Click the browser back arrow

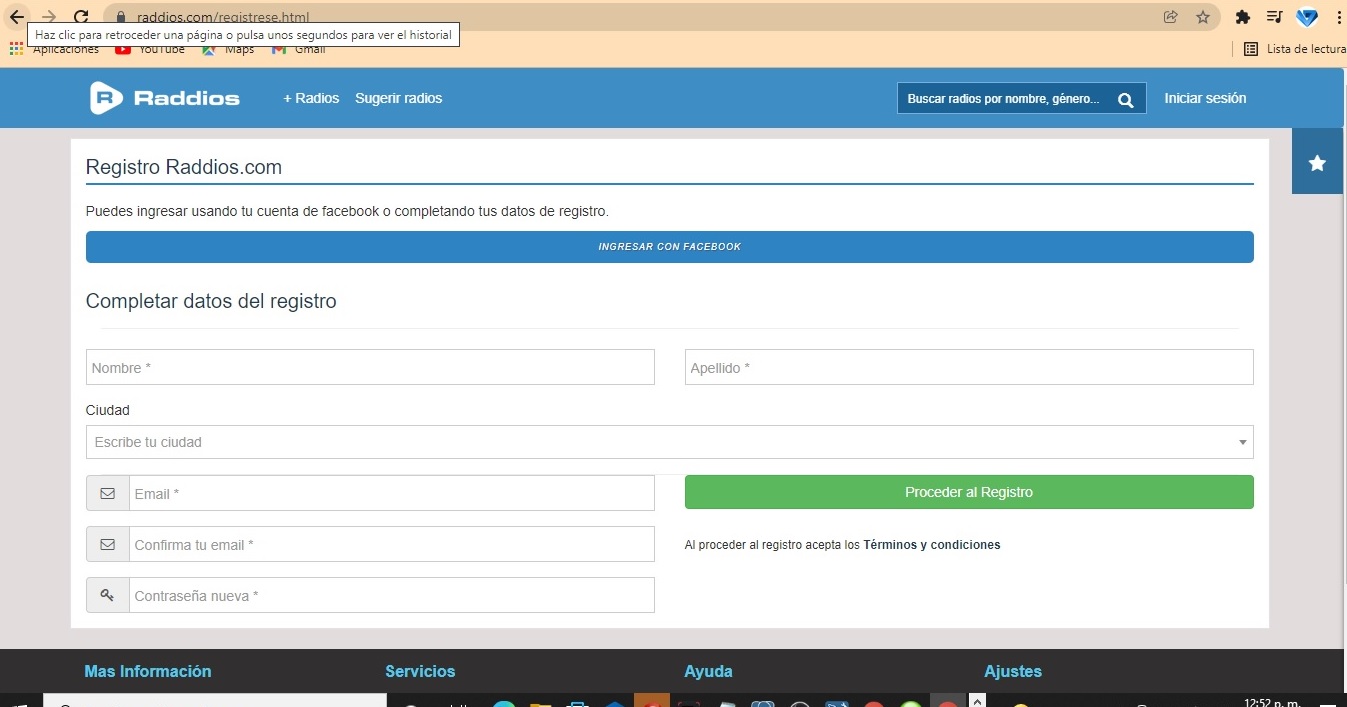(17, 17)
